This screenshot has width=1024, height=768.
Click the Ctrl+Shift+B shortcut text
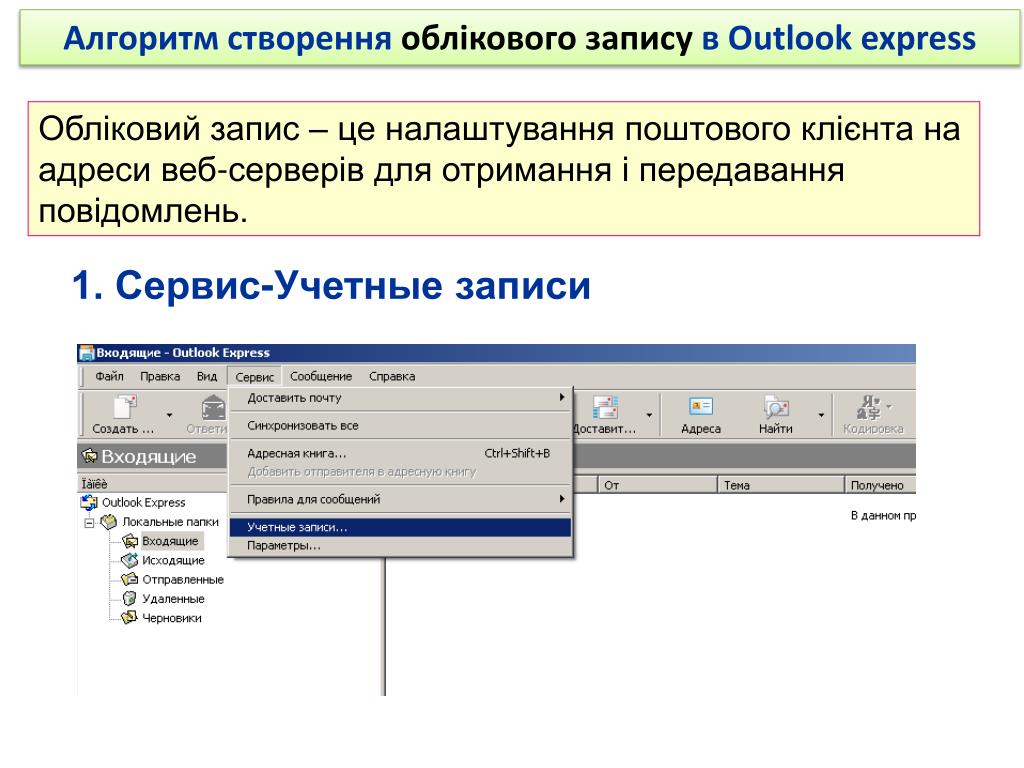(517, 453)
